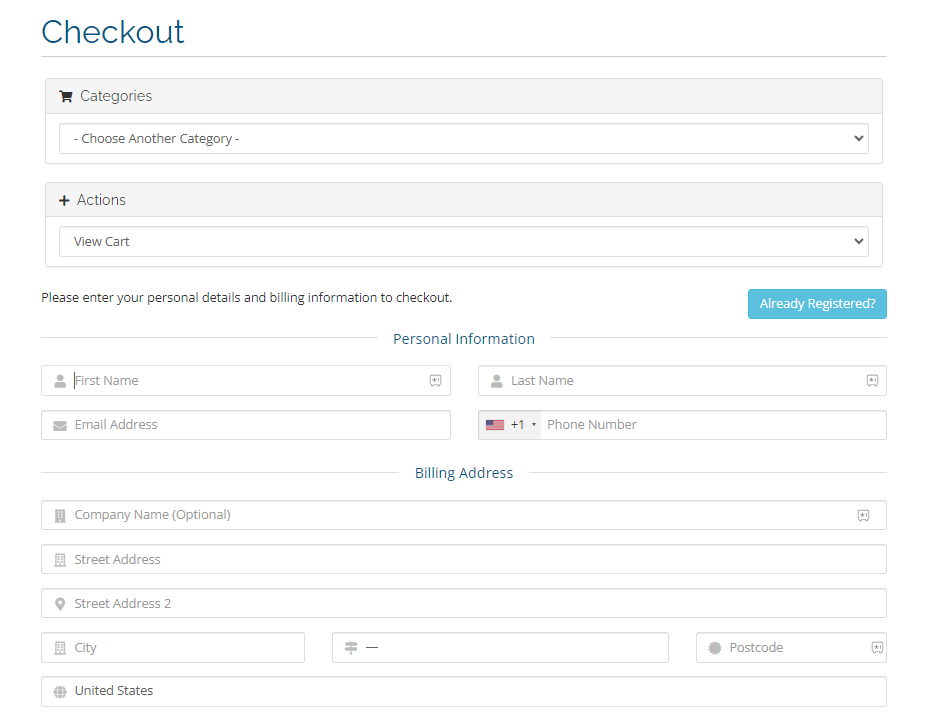Screen dimensions: 930x723
Task: Click the 'Please enter your personal details' text
Action: [246, 298]
